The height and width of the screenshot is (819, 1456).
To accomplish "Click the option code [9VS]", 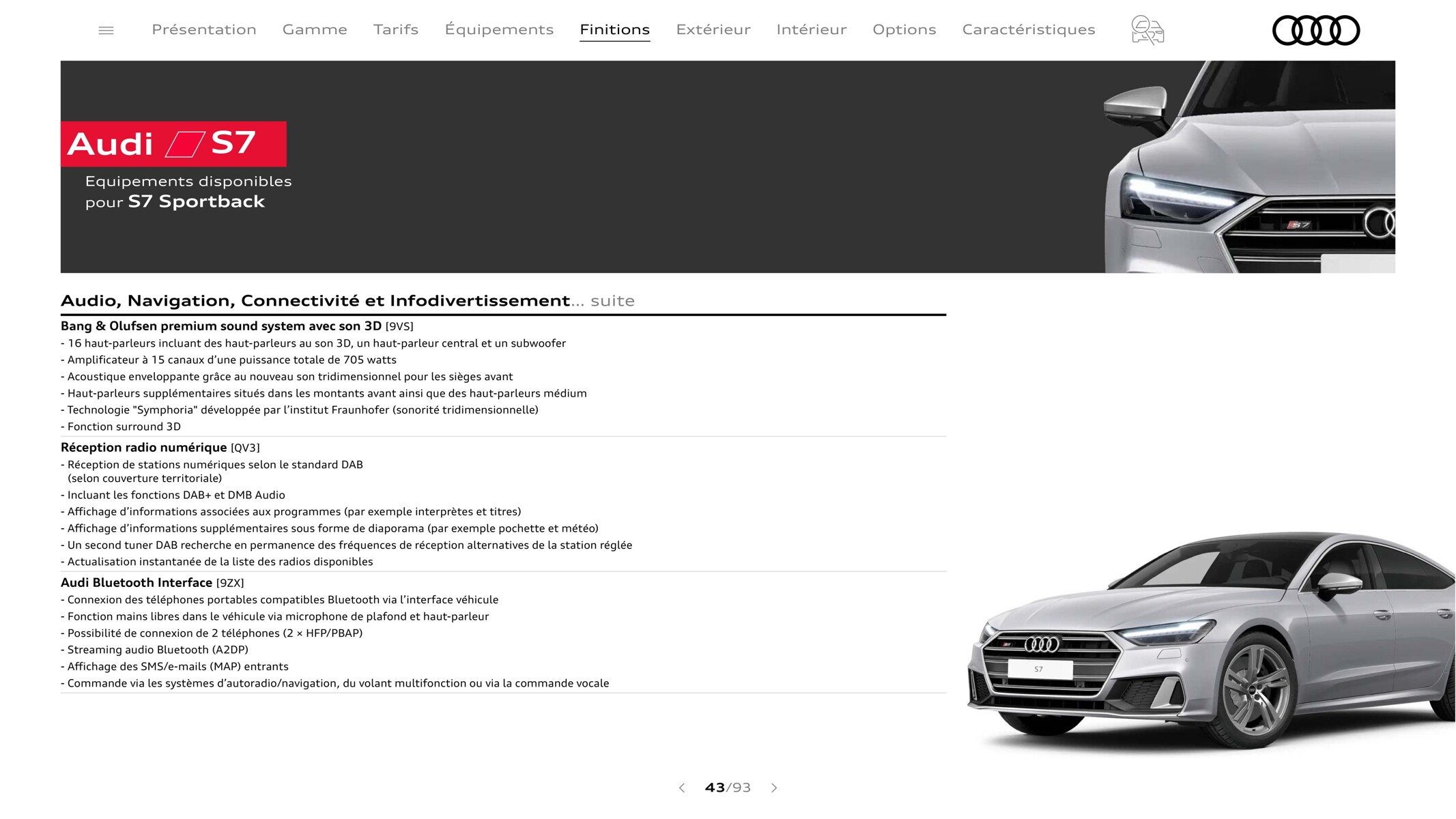I will 399,326.
